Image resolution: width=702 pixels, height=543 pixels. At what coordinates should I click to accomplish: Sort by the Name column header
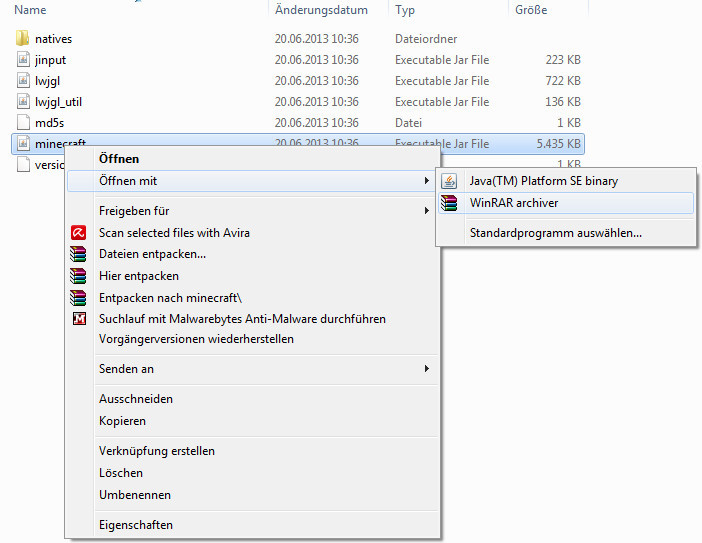[30, 10]
